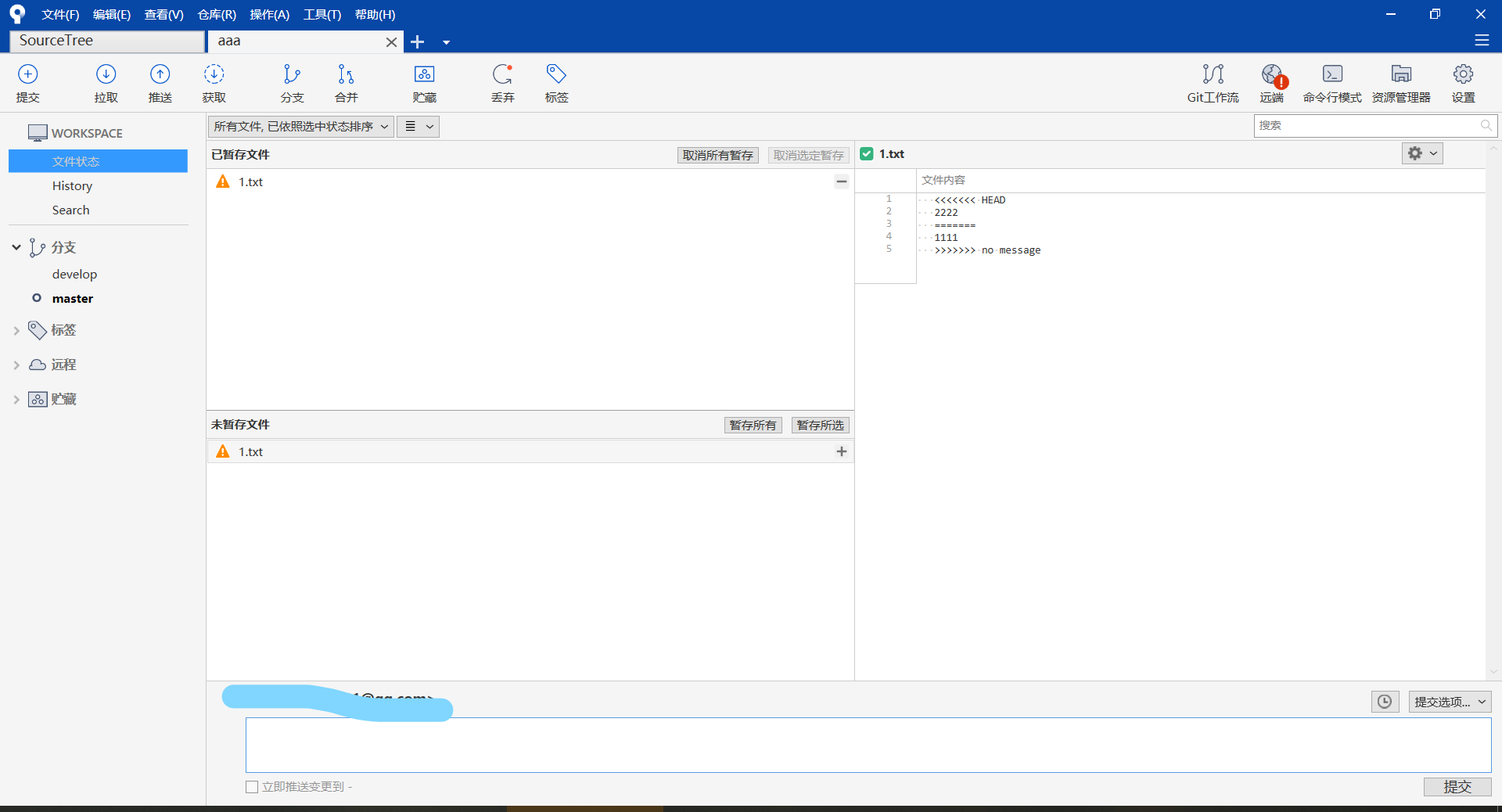Select the develop branch
The width and height of the screenshot is (1502, 812).
pos(74,275)
